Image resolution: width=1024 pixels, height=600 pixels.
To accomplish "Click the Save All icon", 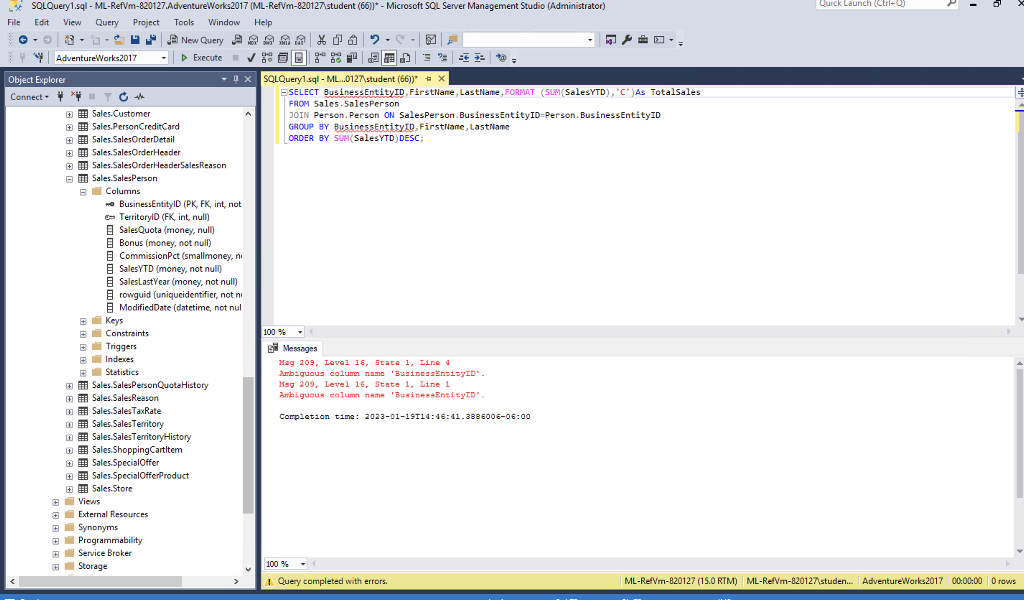I will pyautogui.click(x=150, y=40).
